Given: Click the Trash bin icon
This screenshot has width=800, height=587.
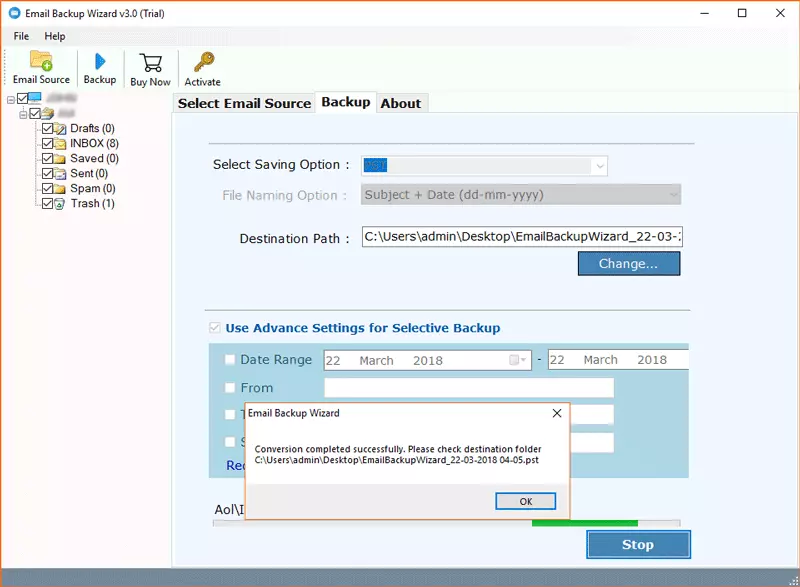Looking at the screenshot, I should (x=60, y=204).
